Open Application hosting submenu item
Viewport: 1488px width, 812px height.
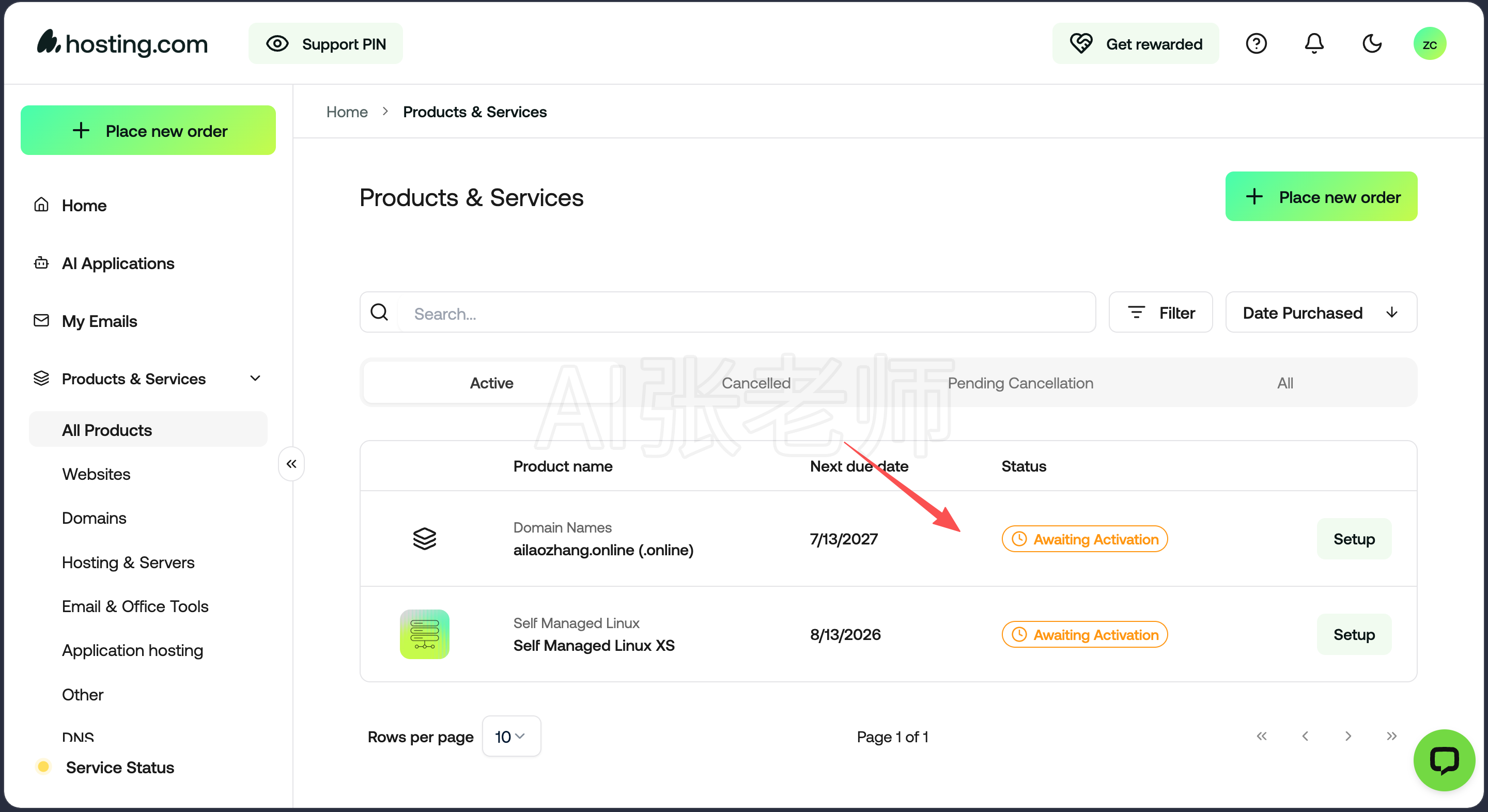tap(132, 650)
